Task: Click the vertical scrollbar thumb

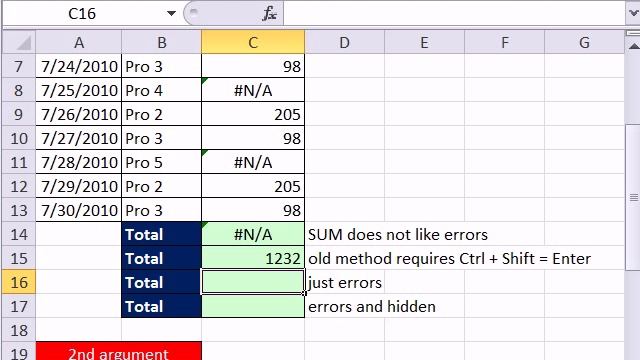Action: point(633,198)
